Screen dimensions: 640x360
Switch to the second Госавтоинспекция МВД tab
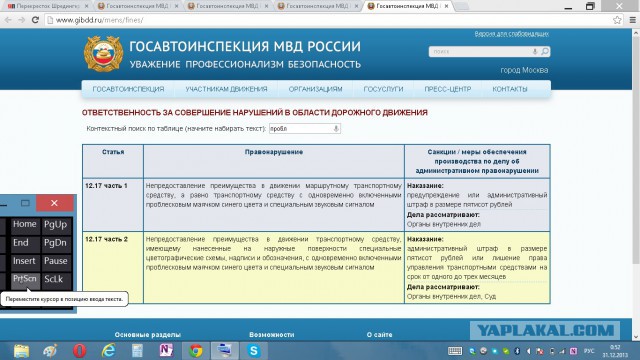[x=138, y=6]
